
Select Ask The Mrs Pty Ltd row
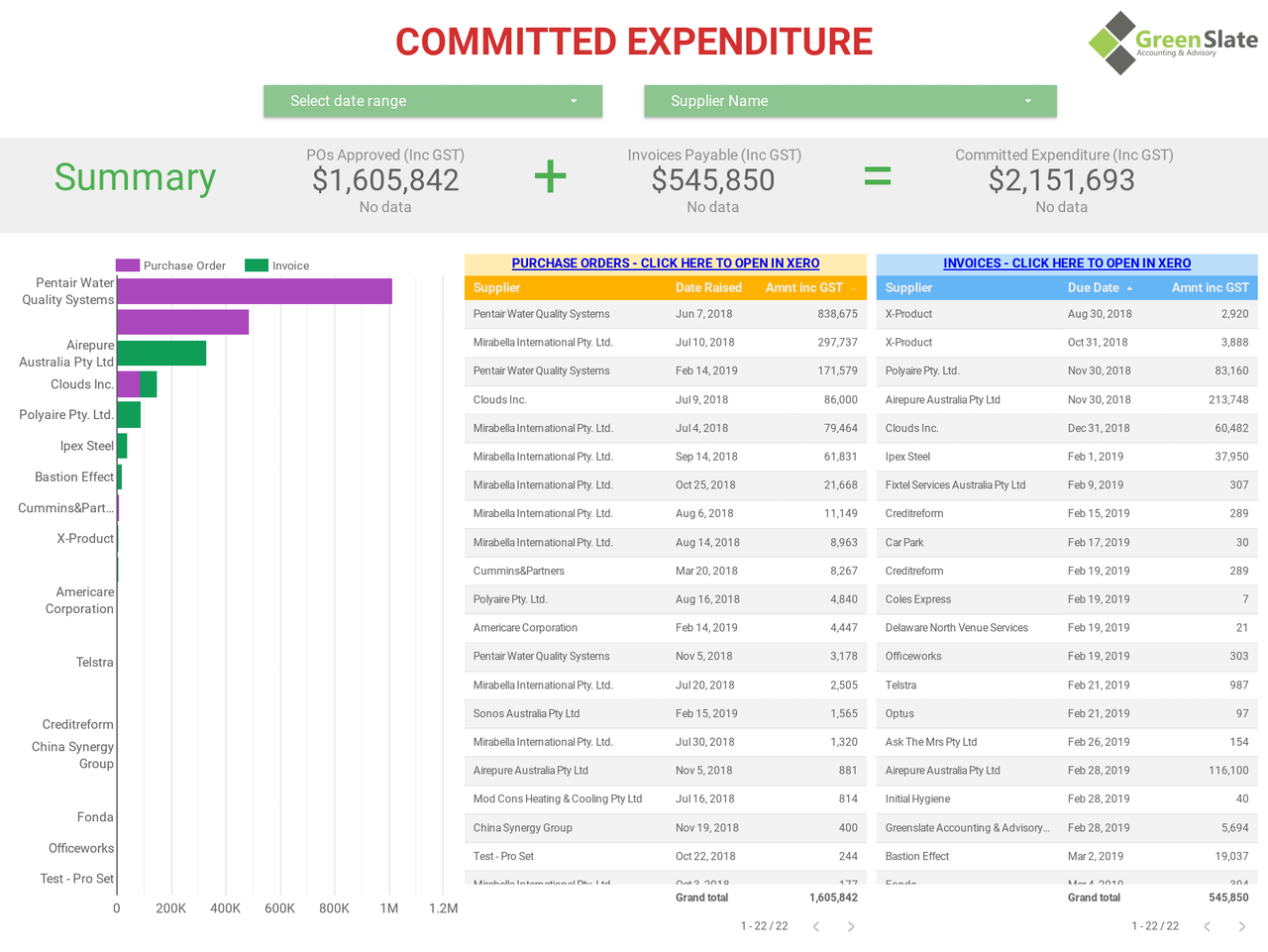[x=1067, y=742]
